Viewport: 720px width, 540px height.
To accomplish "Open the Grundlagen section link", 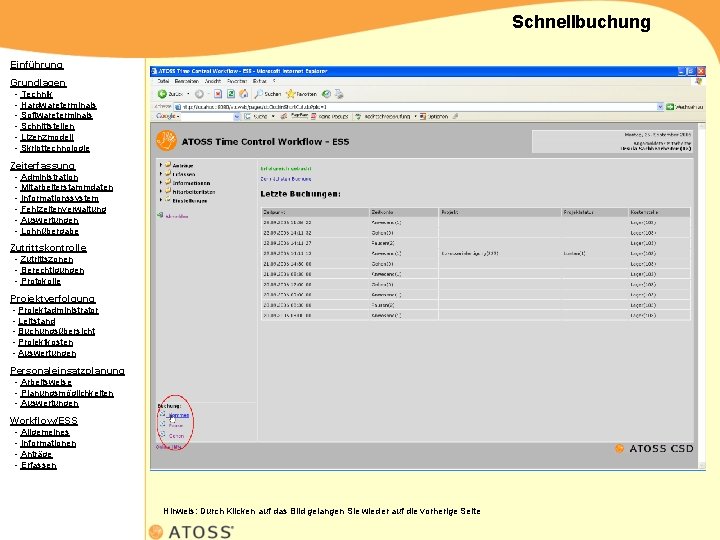I will click(38, 83).
